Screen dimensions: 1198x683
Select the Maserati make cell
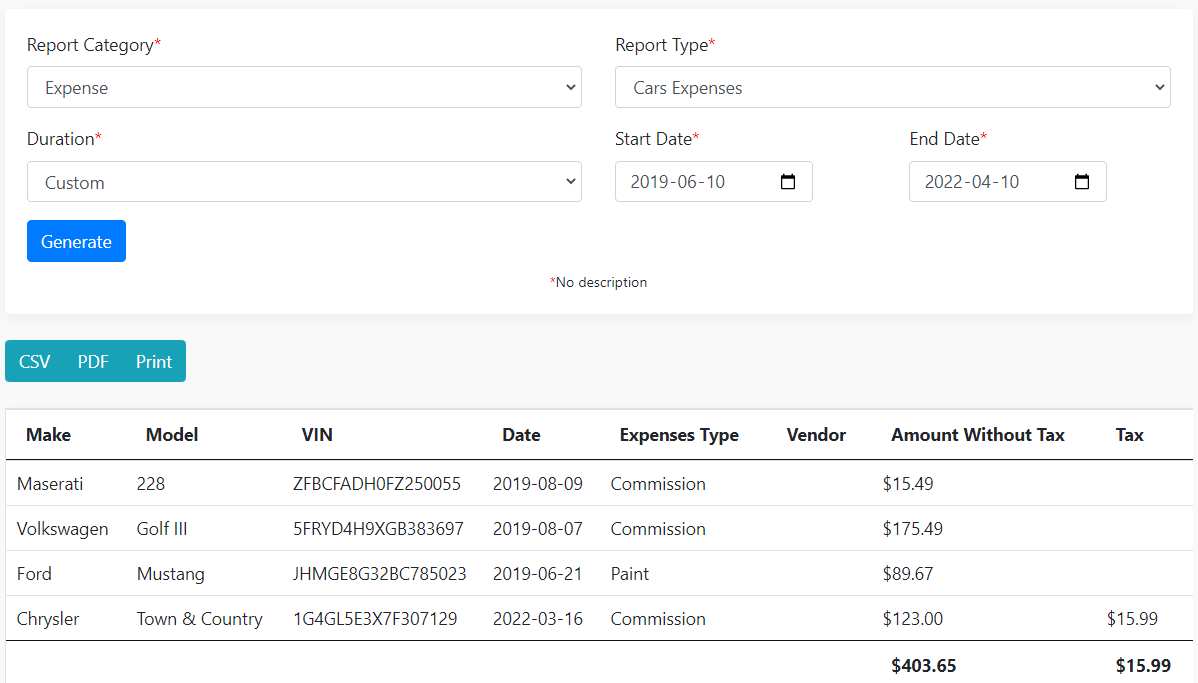pyautogui.click(x=50, y=484)
